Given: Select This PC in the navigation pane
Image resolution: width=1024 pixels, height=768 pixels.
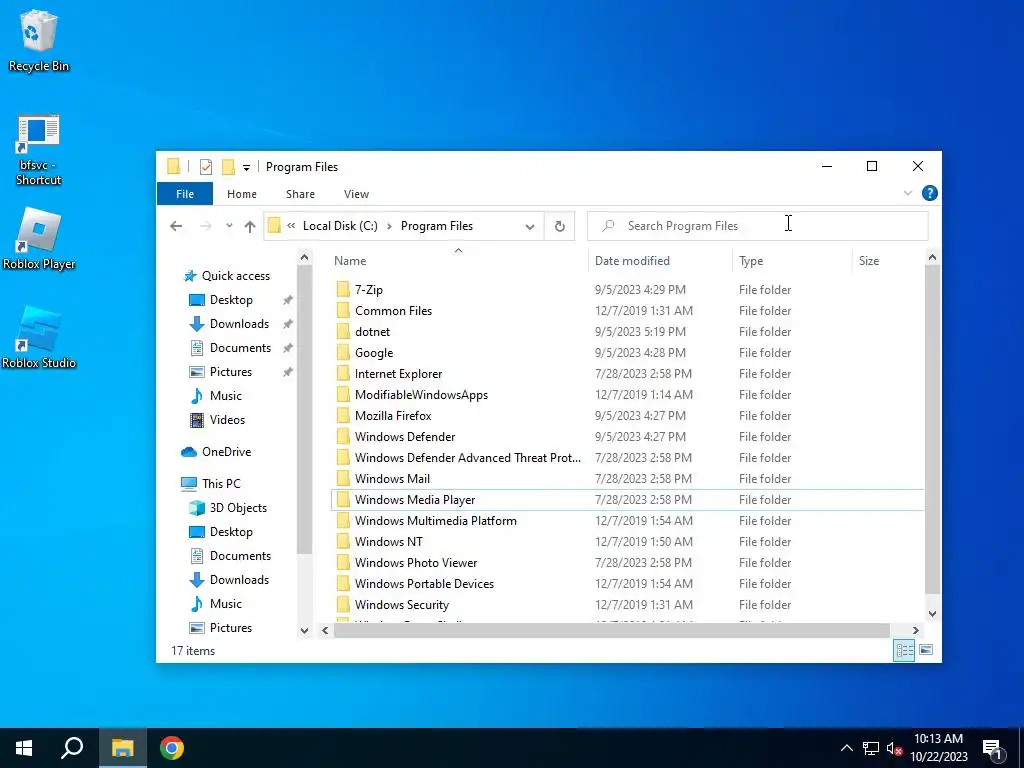Looking at the screenshot, I should [210, 484].
